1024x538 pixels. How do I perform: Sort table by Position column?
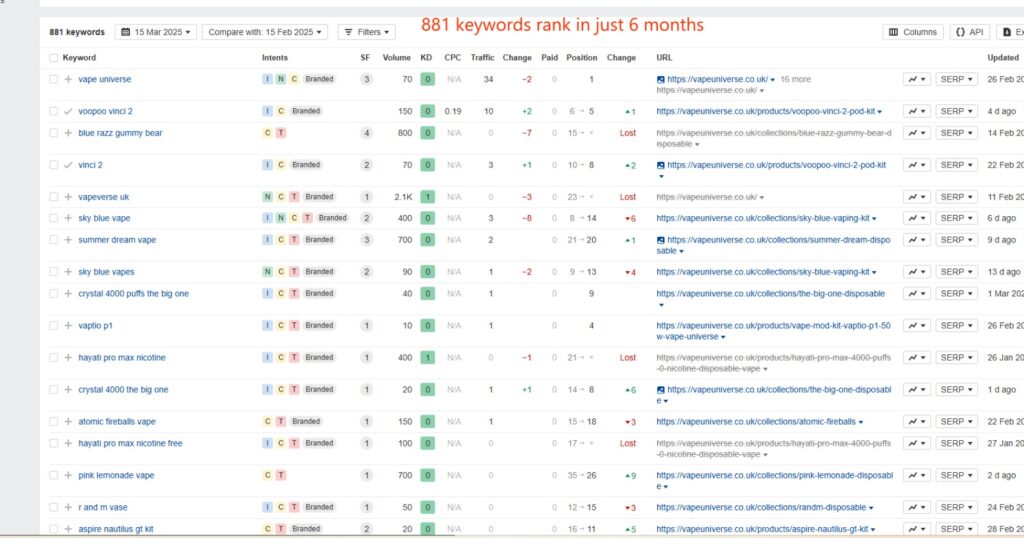[x=581, y=57]
